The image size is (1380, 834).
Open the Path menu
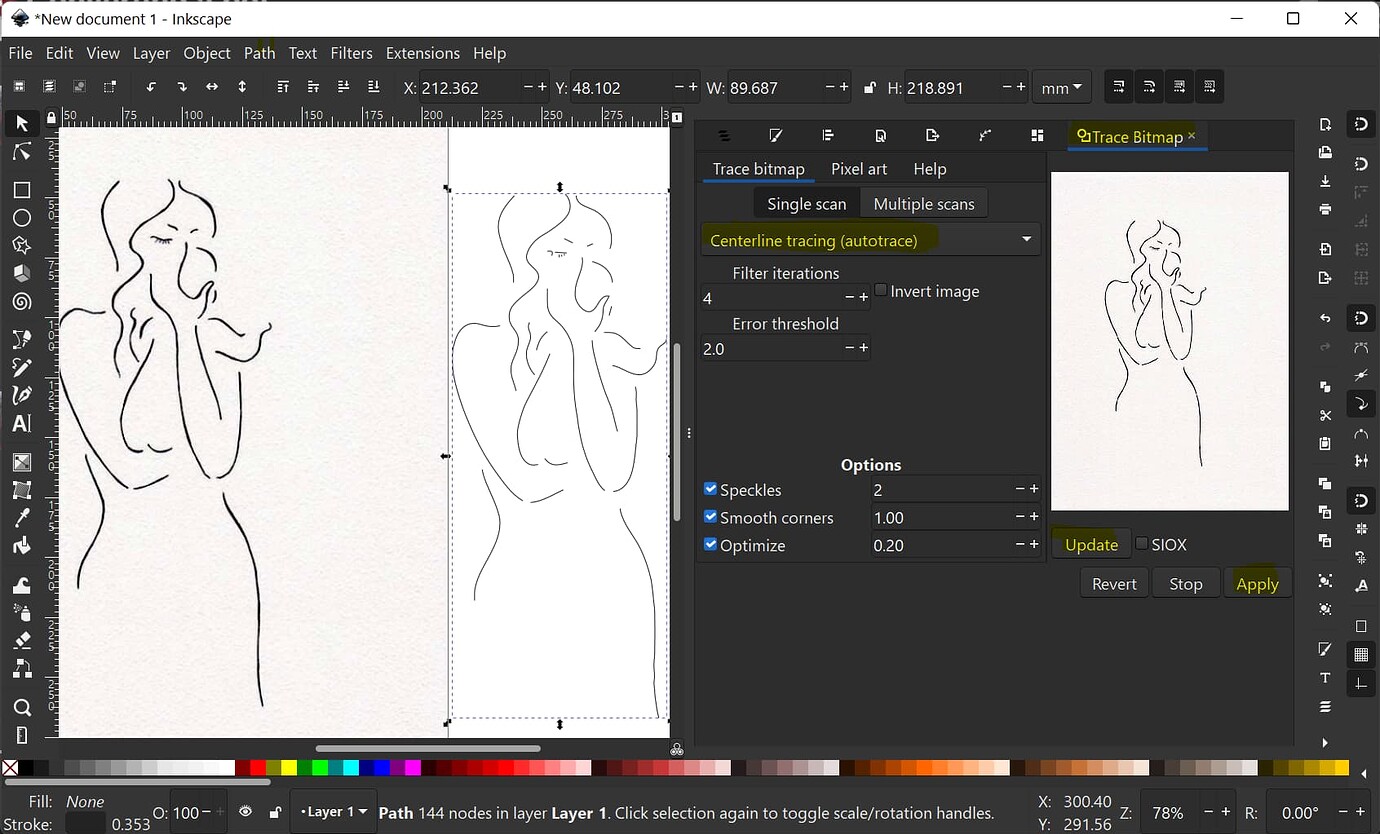(x=259, y=53)
